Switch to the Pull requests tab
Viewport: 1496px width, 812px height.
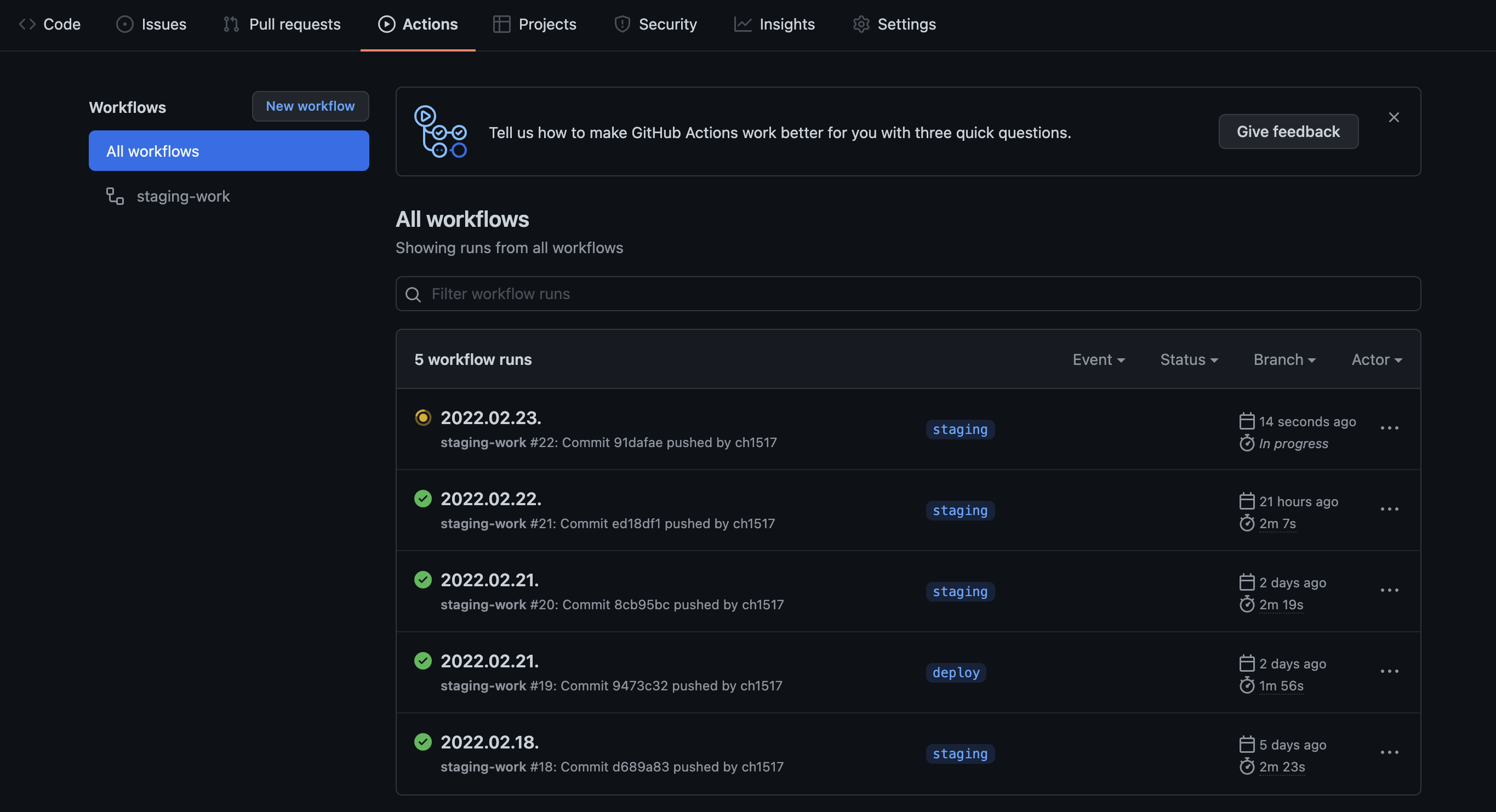pyautogui.click(x=282, y=25)
